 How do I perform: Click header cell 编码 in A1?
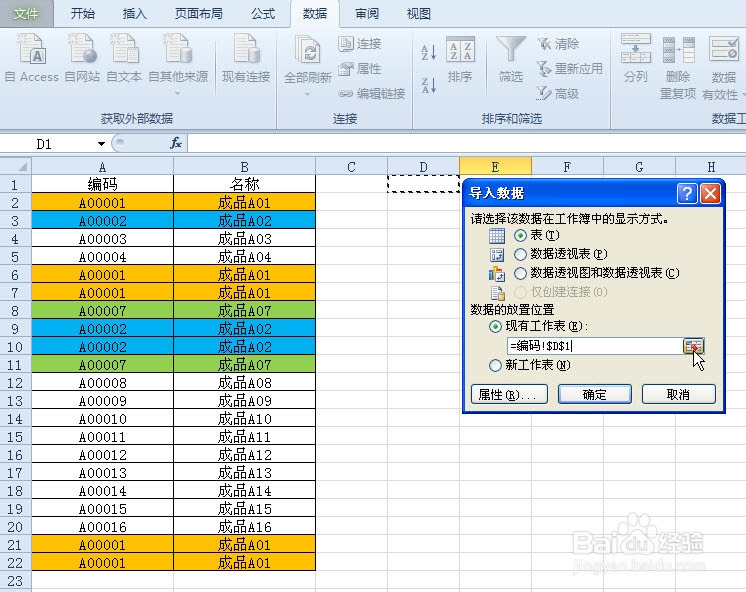pyautogui.click(x=102, y=184)
